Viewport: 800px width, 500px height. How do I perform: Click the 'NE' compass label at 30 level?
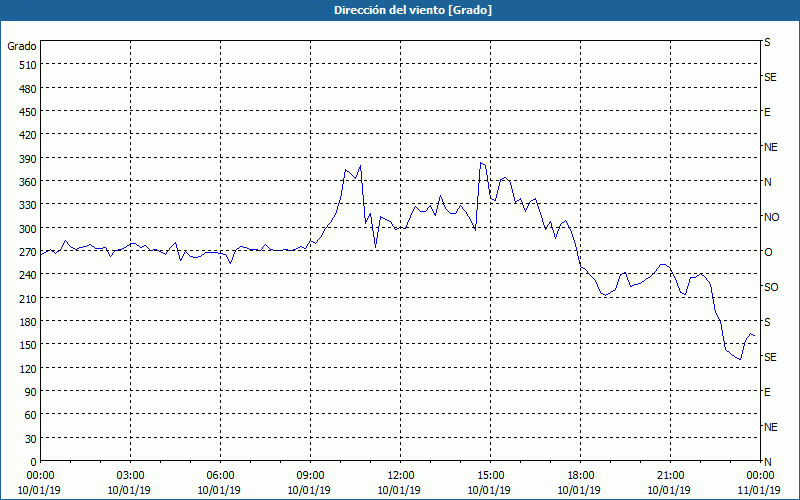(x=771, y=427)
